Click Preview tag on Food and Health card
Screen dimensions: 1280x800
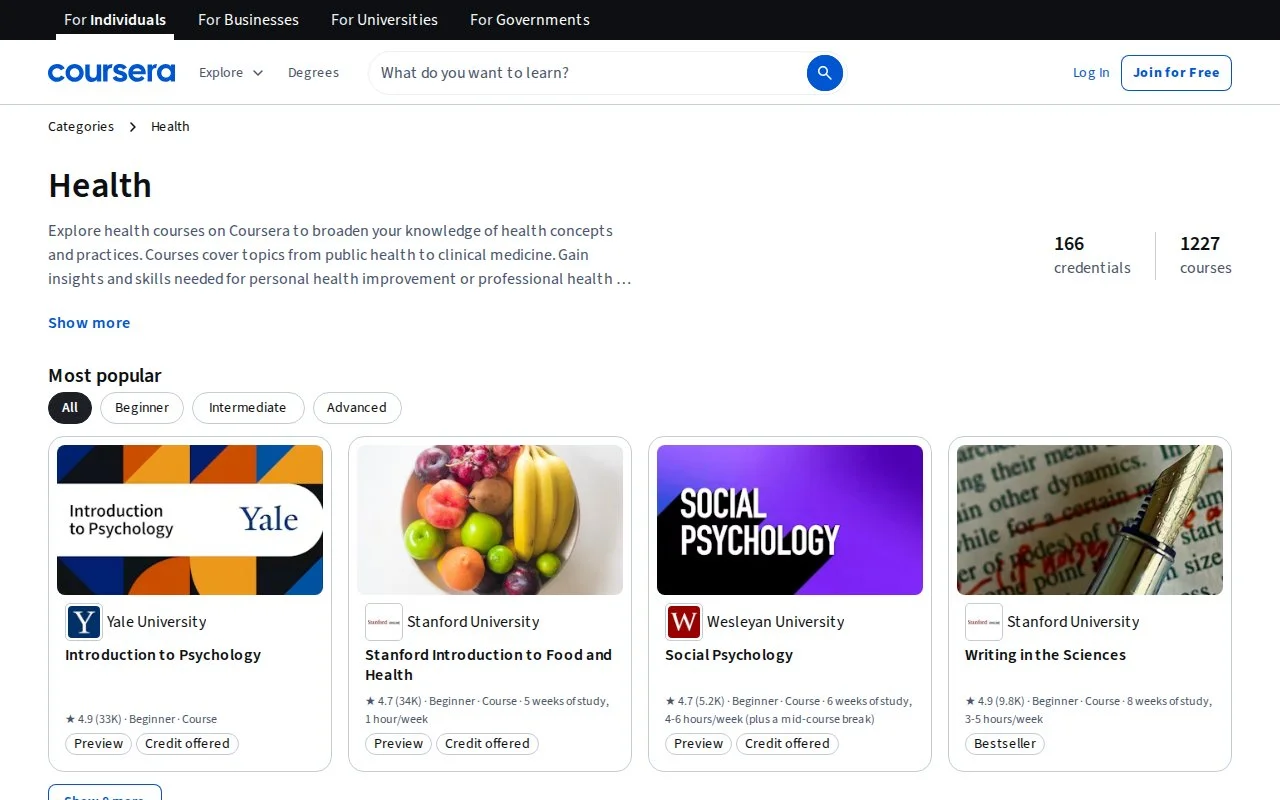tap(399, 743)
